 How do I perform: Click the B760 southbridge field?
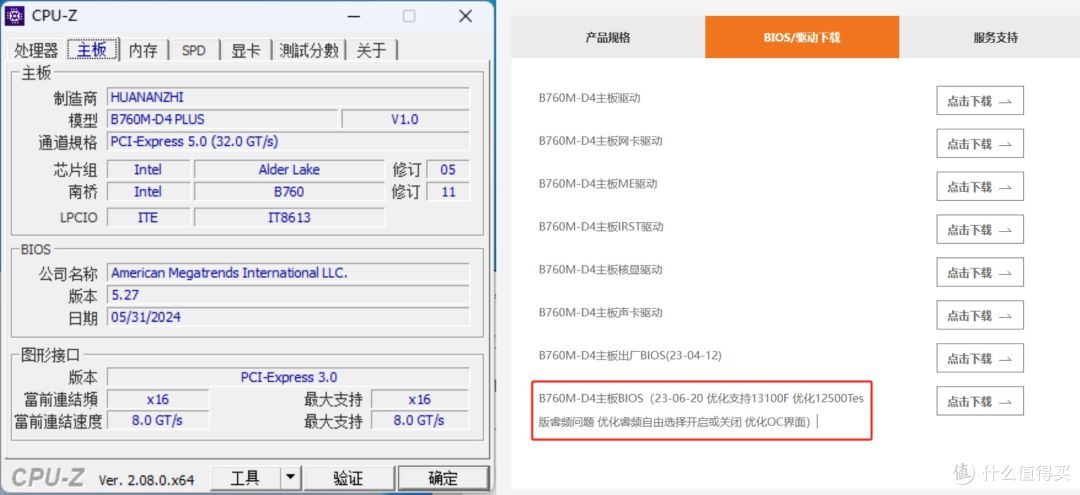click(289, 191)
